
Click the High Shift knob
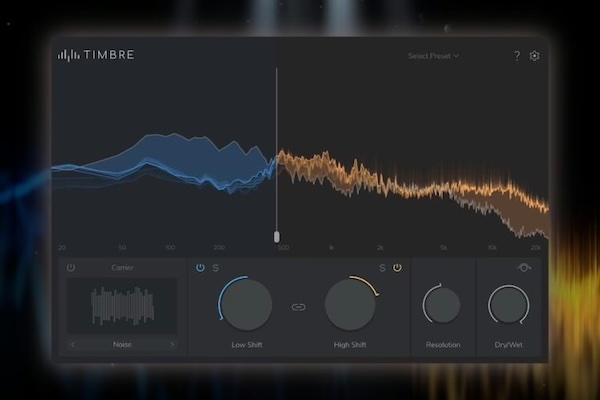[350, 305]
